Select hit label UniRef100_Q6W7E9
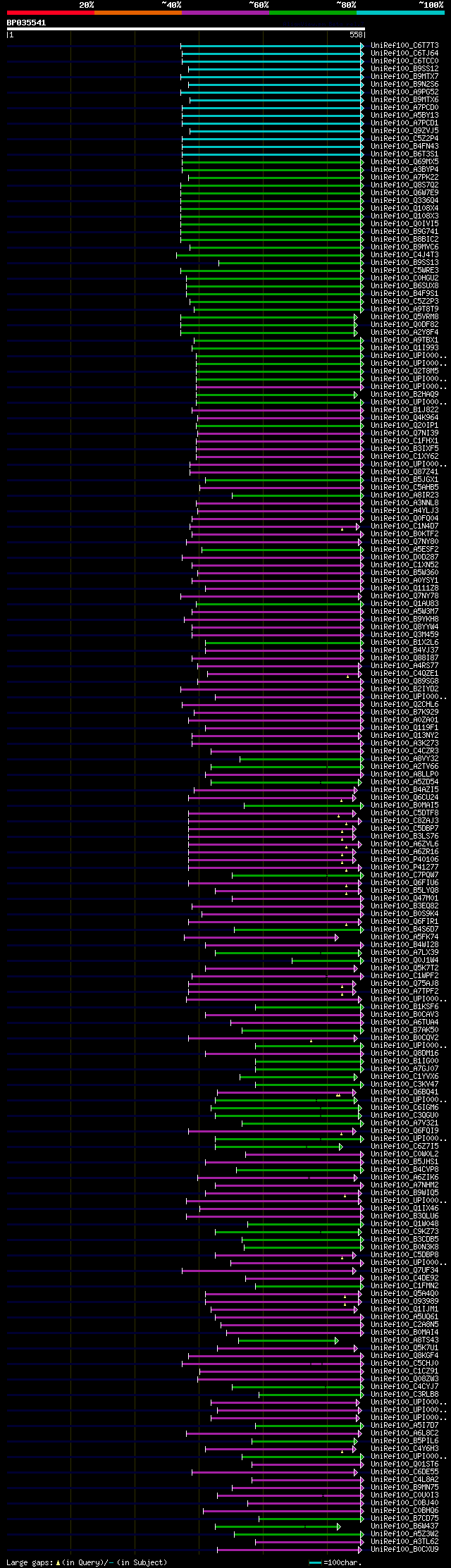Viewport: 451px width, 1568px height. coord(404,192)
